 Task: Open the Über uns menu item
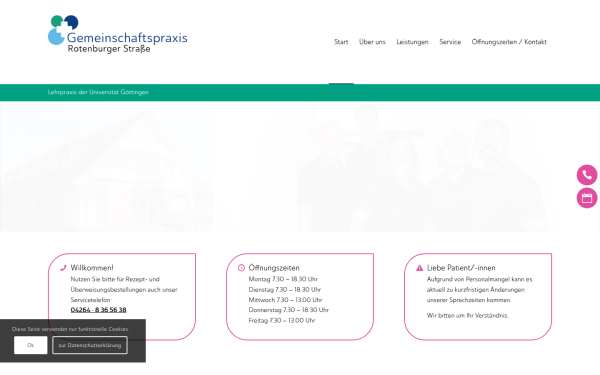pos(372,42)
